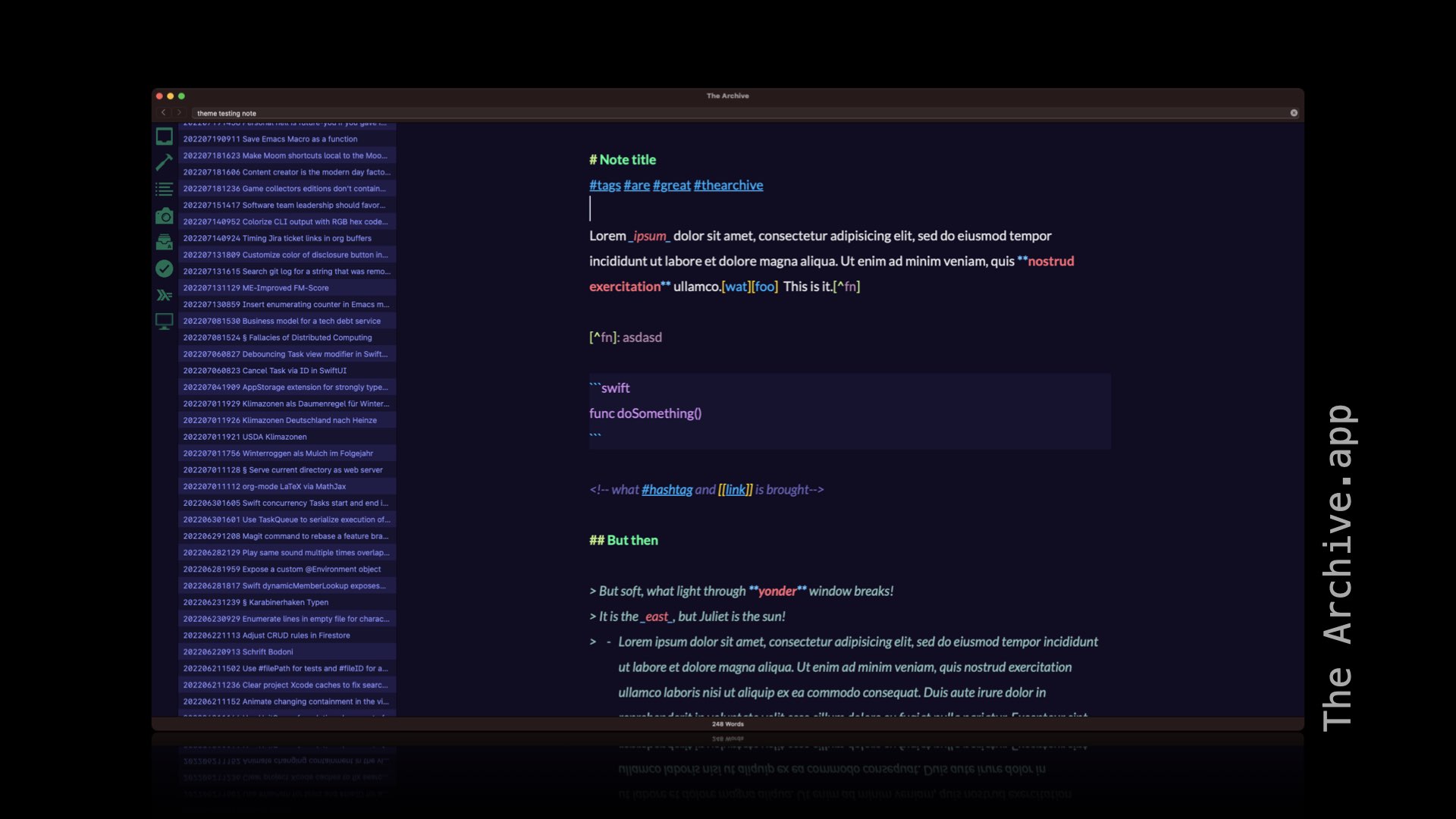Go forward with the right chevron

click(179, 112)
